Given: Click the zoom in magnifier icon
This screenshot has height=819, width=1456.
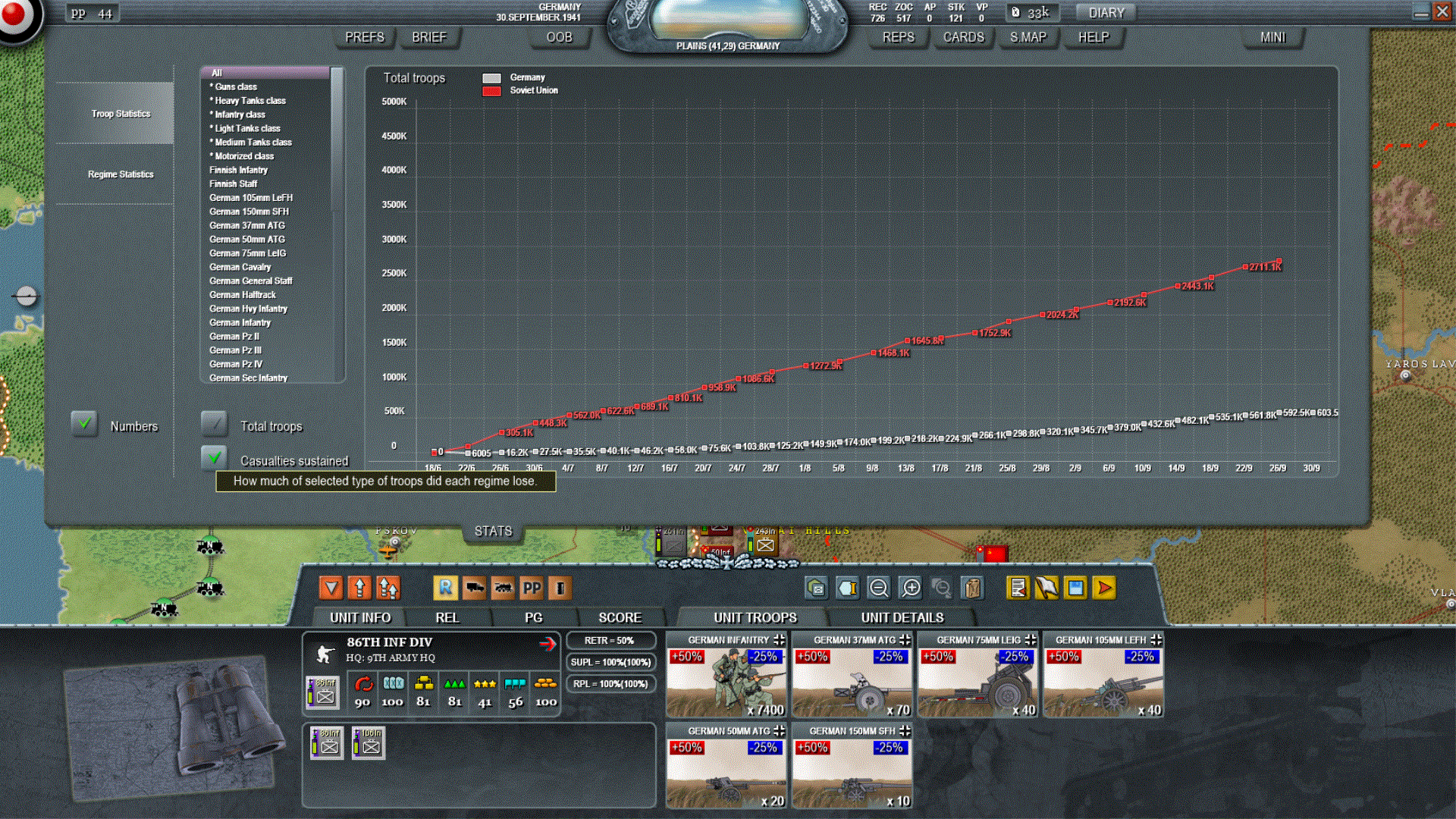Looking at the screenshot, I should point(910,588).
